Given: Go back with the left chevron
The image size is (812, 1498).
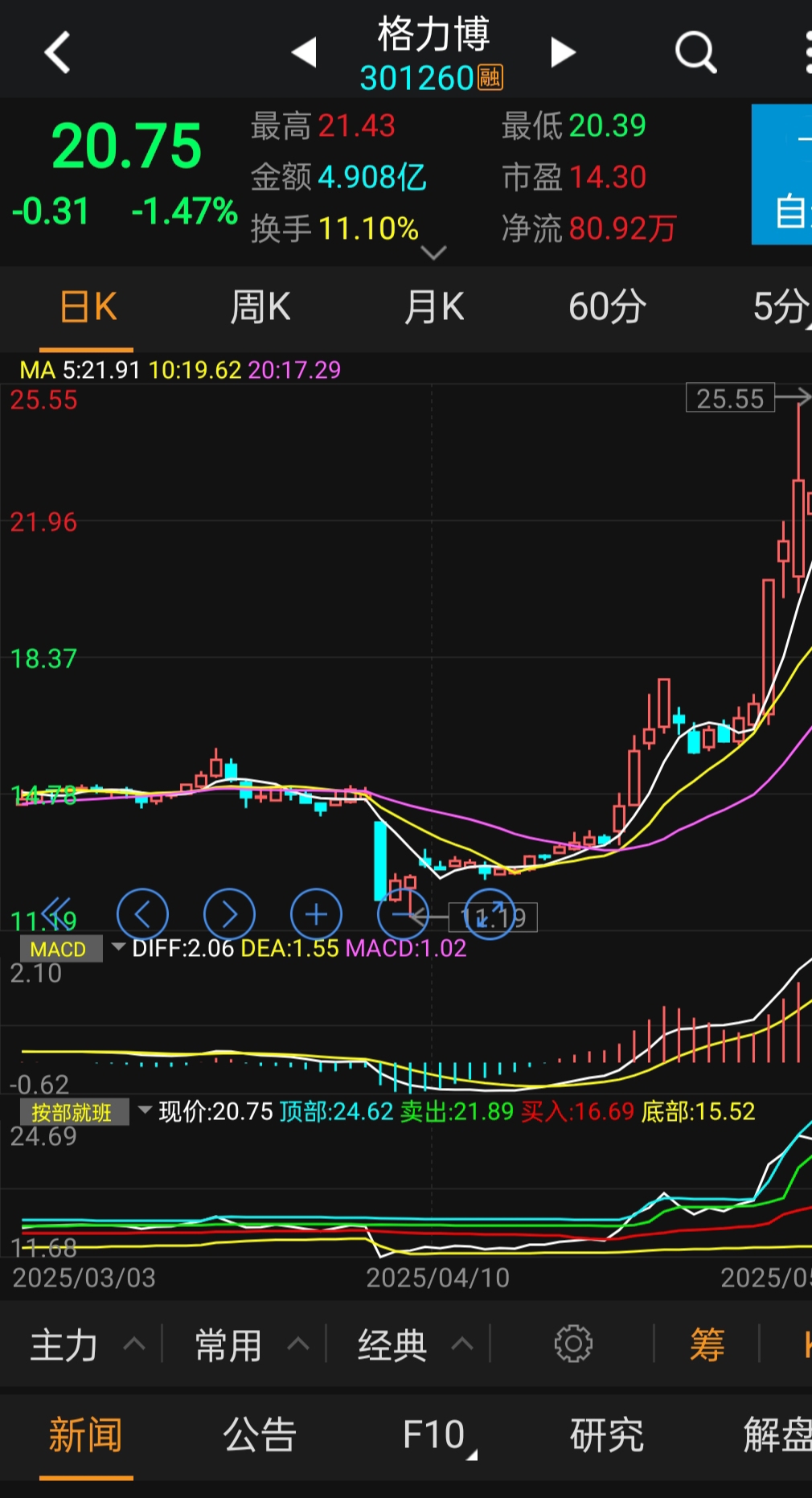Looking at the screenshot, I should (58, 53).
